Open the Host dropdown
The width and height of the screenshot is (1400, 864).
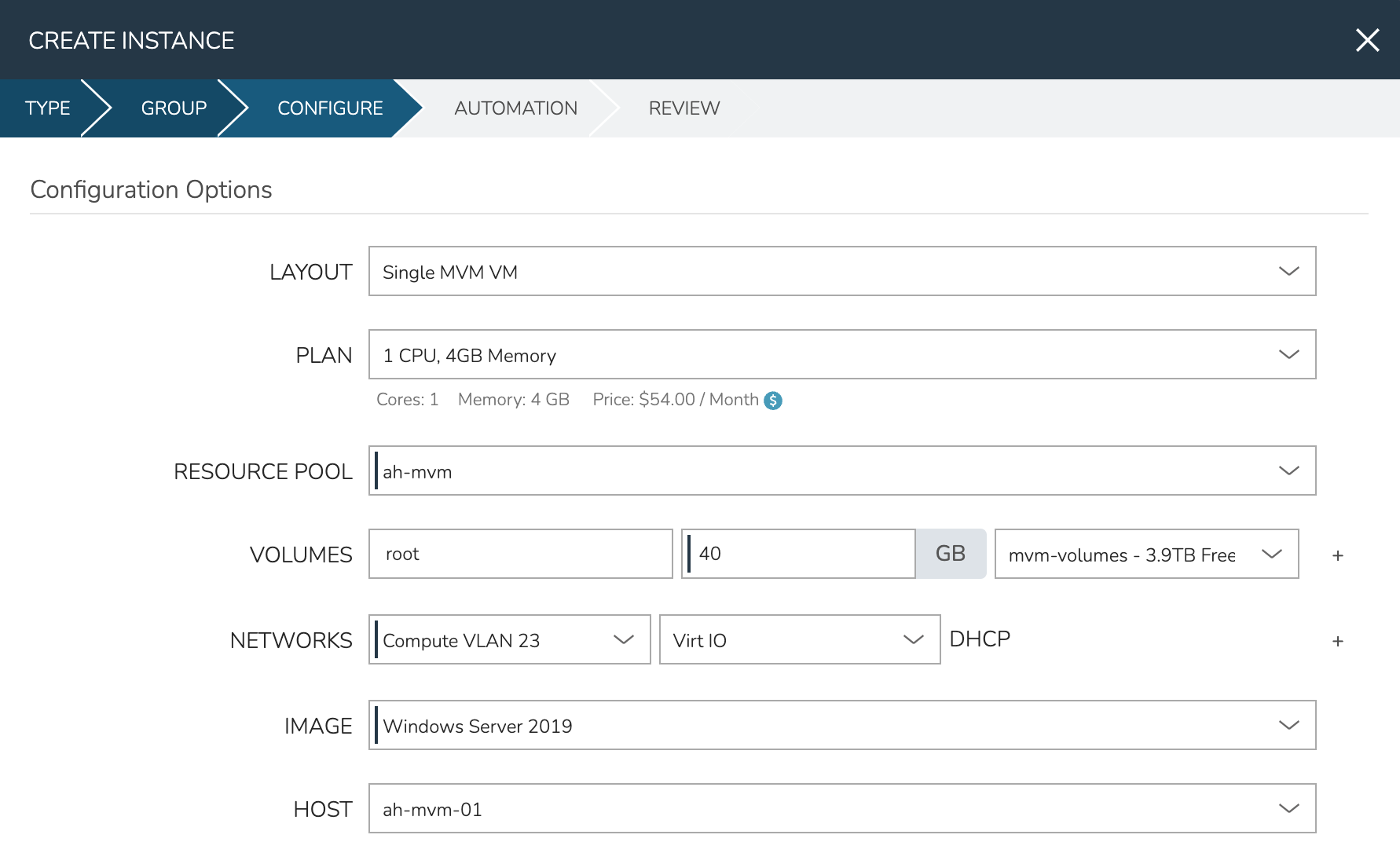841,809
